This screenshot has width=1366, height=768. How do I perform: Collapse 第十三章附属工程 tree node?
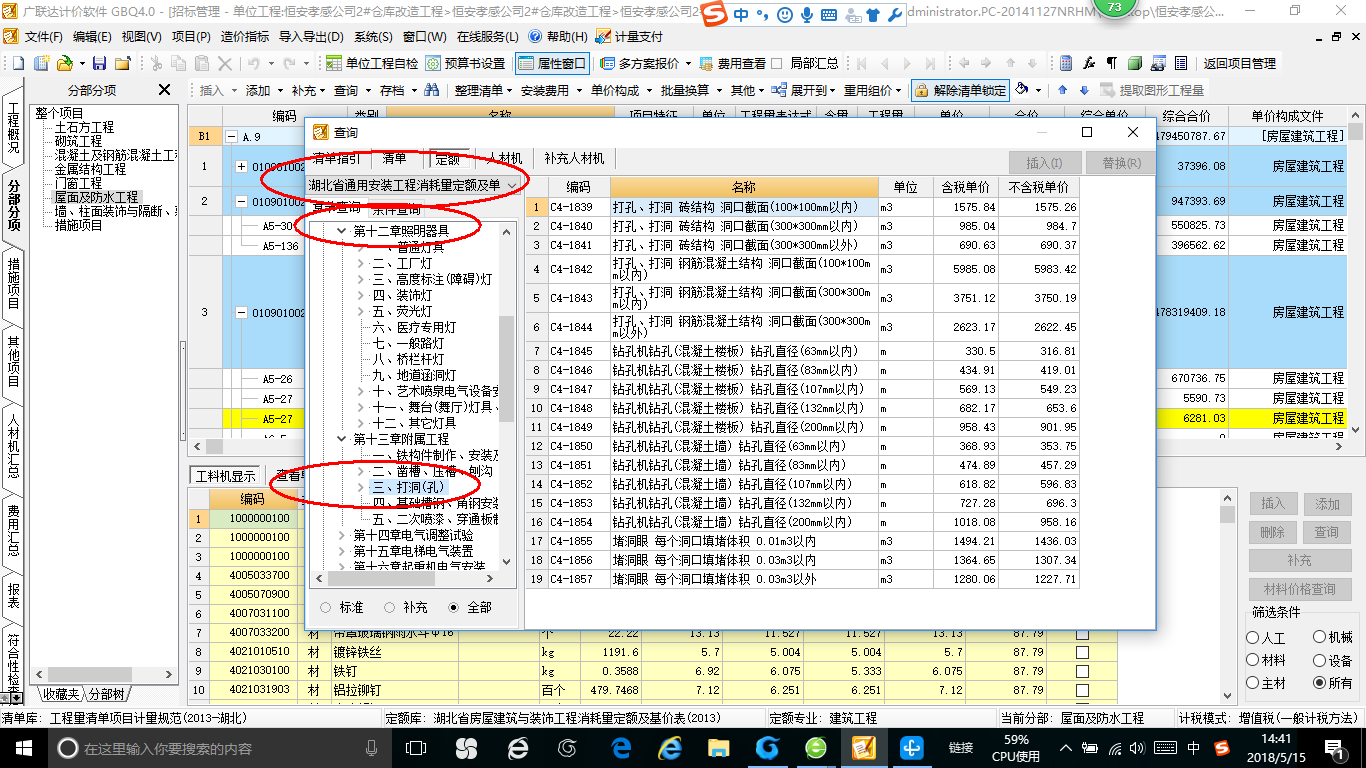coord(342,439)
